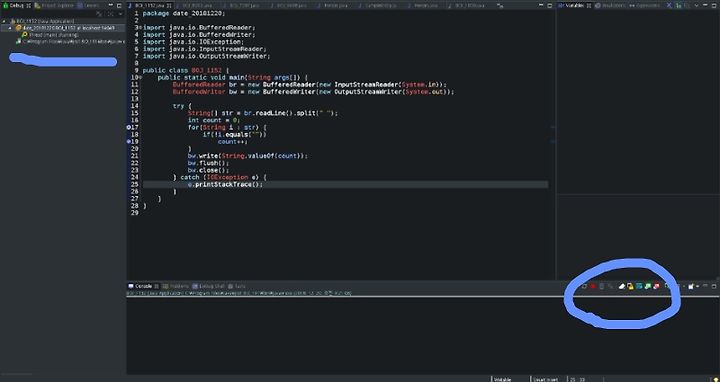This screenshot has height=382, width=720.
Task: Click inside the Console output area
Action: (423, 335)
